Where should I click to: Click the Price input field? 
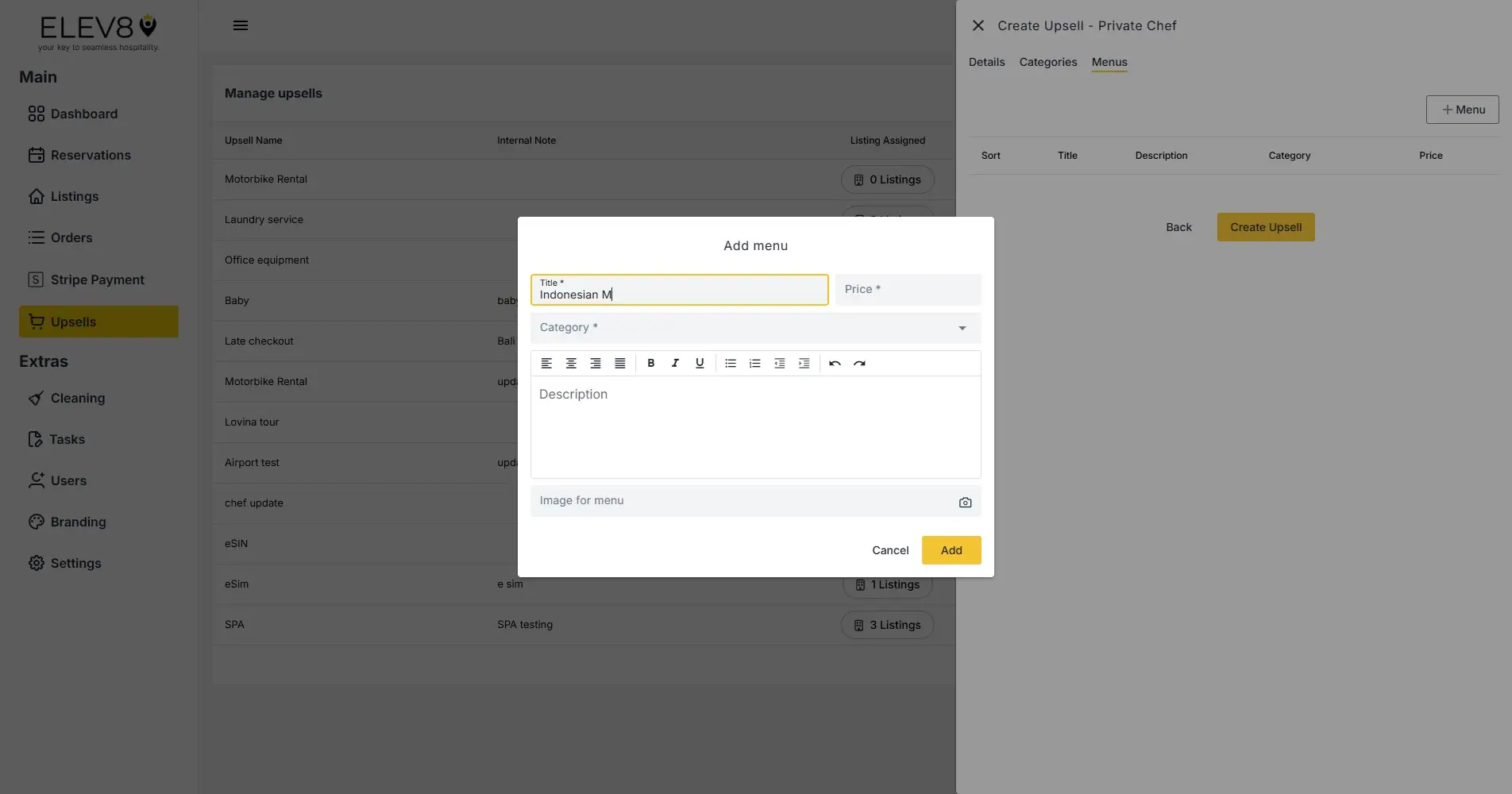908,289
